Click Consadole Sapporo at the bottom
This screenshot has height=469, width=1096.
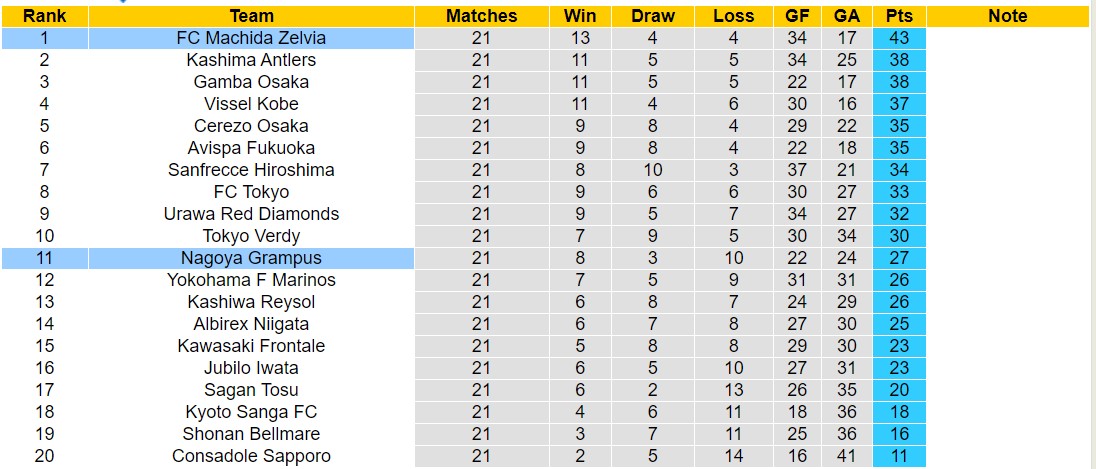click(251, 456)
